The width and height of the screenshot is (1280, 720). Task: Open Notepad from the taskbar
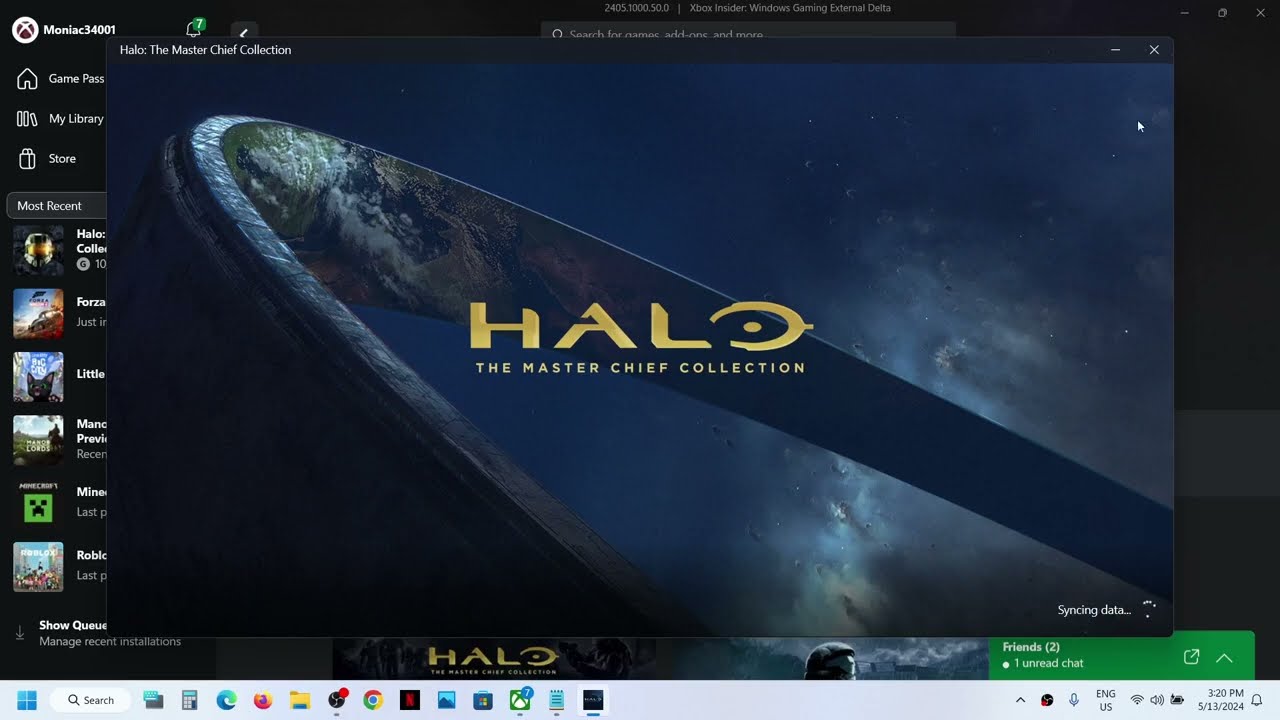coord(557,700)
